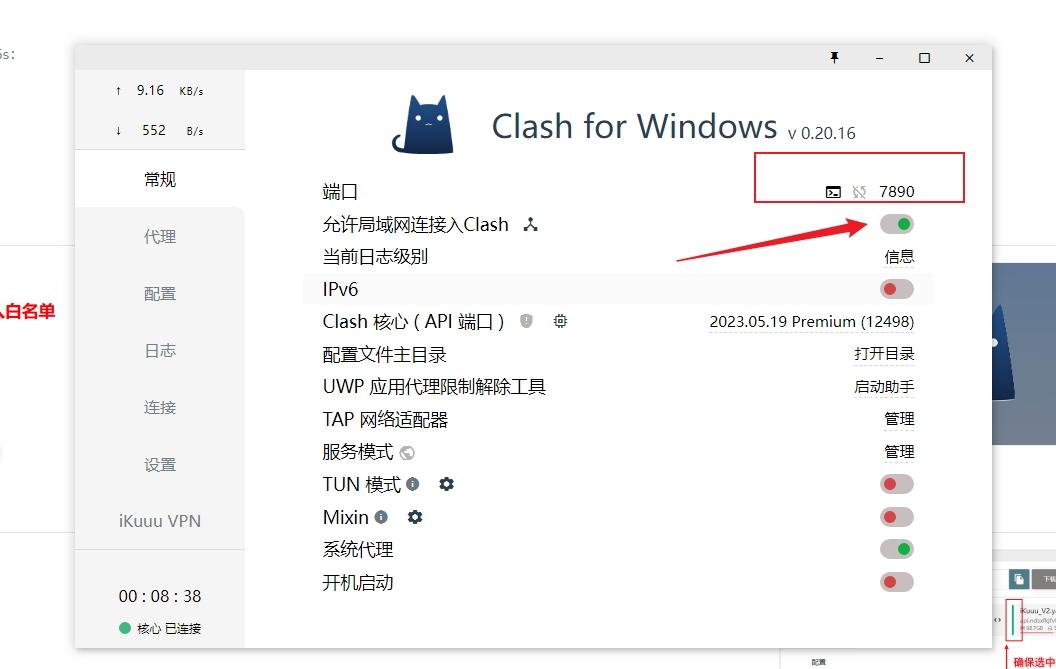Viewport: 1056px width, 669px height.
Task: Select the 连接 tab
Action: pos(160,408)
